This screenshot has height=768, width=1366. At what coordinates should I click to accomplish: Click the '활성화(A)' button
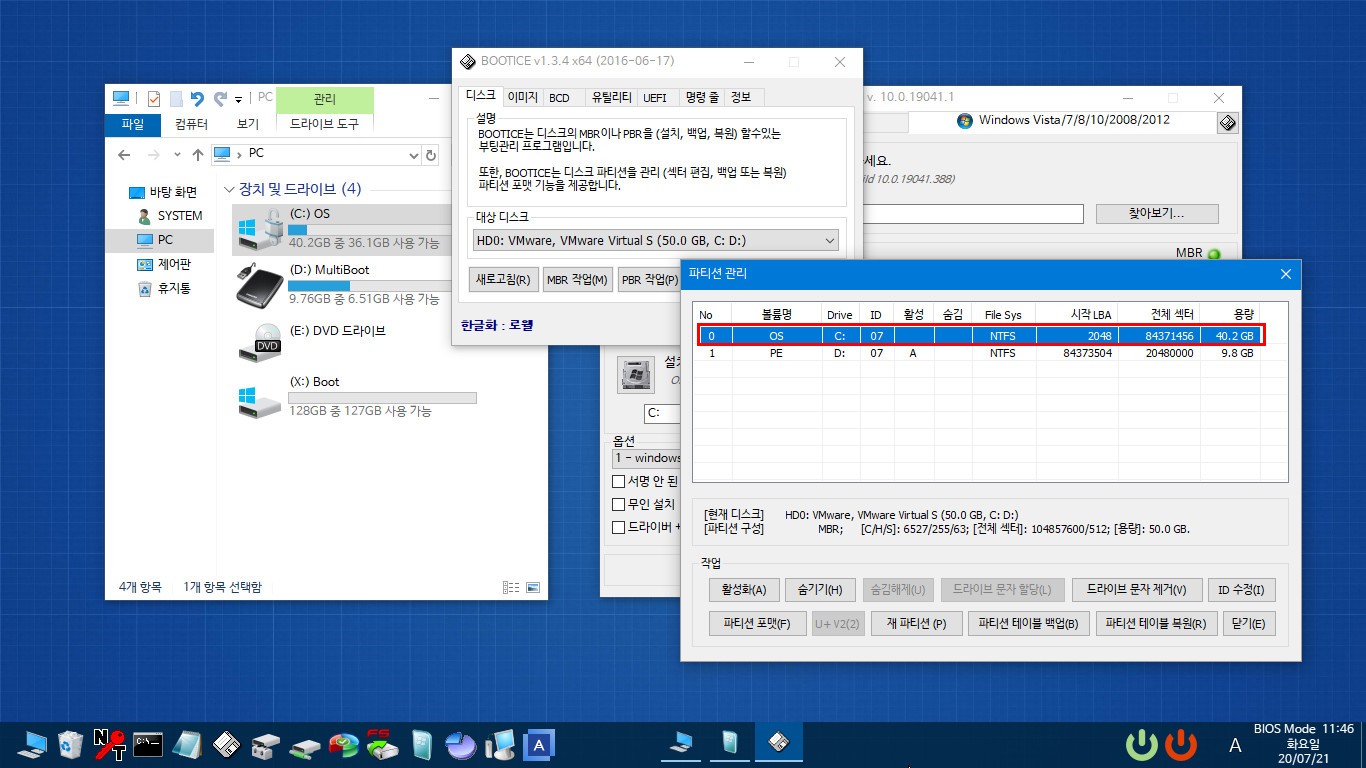pos(743,590)
